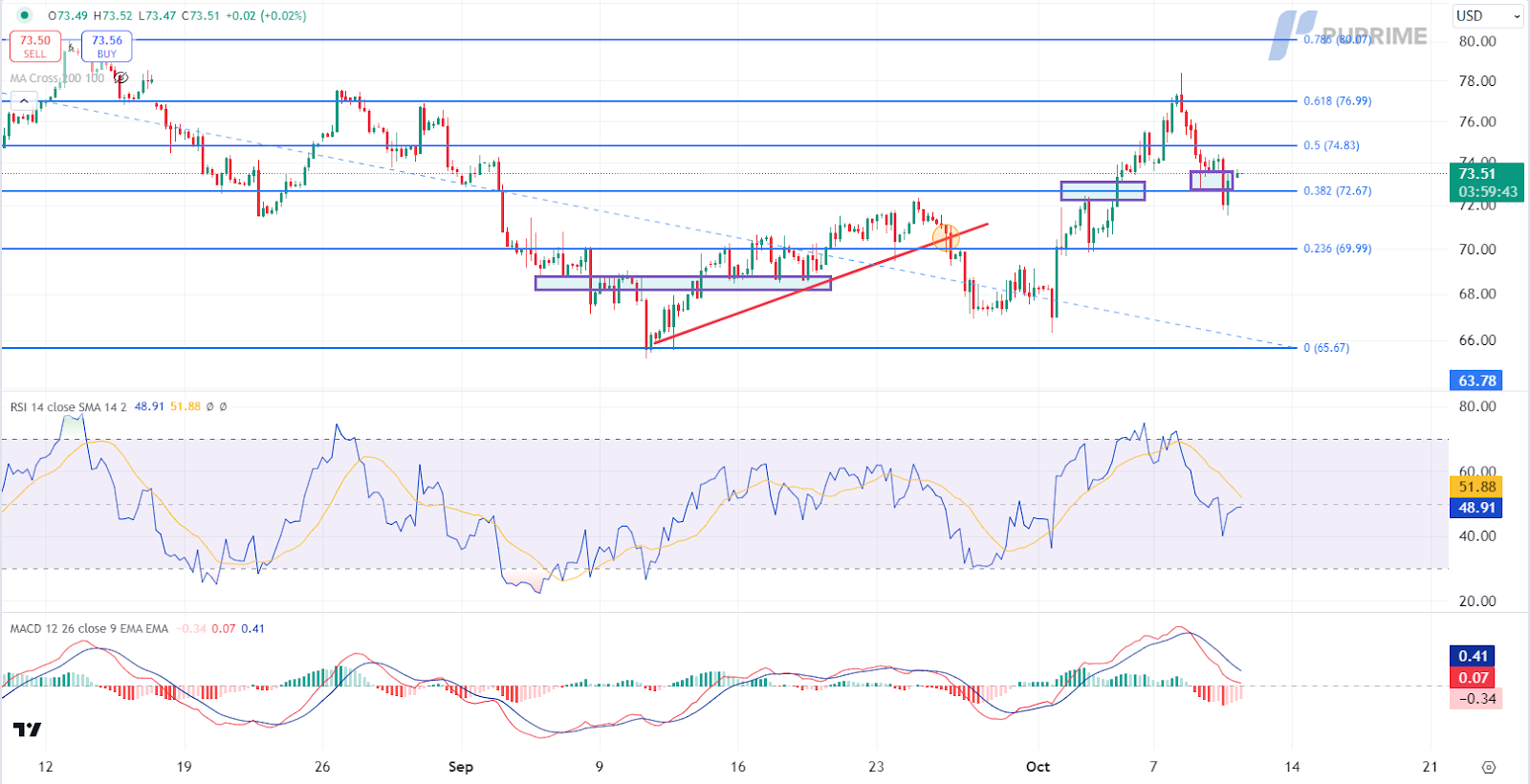Click price axis label 68.00

point(1477,294)
